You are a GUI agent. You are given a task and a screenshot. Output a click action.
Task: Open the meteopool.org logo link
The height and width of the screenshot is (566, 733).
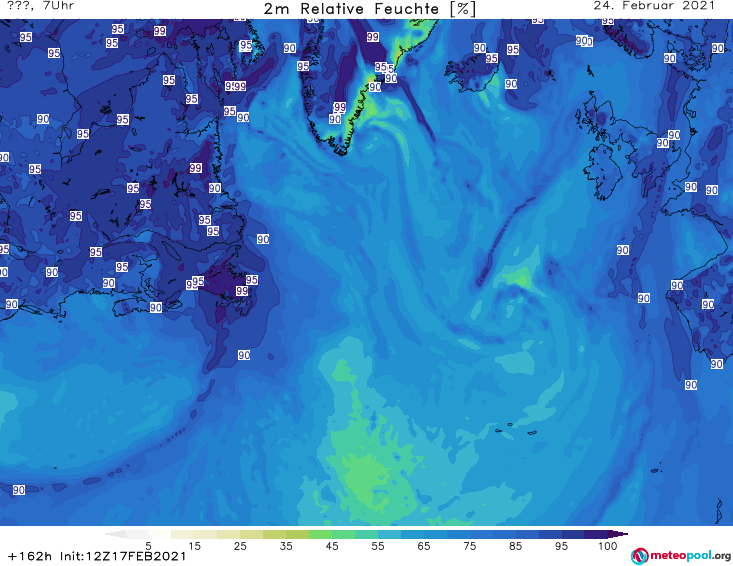tap(681, 556)
